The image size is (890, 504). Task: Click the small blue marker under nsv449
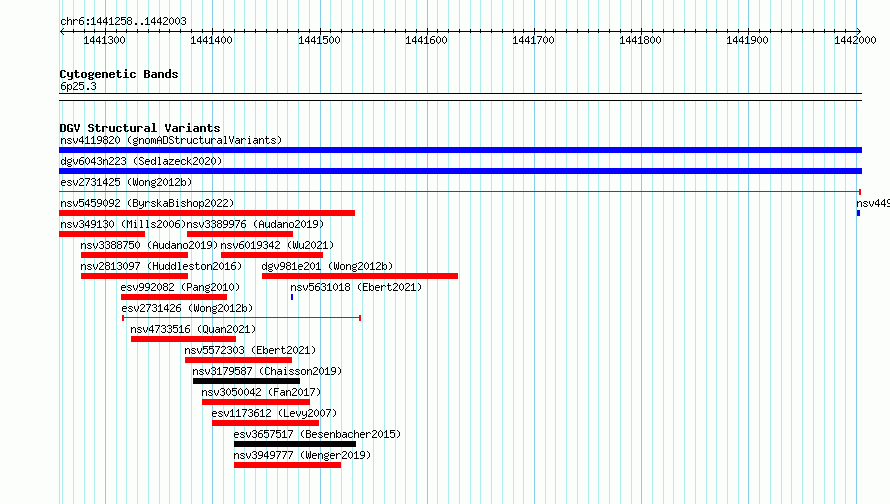pos(858,213)
